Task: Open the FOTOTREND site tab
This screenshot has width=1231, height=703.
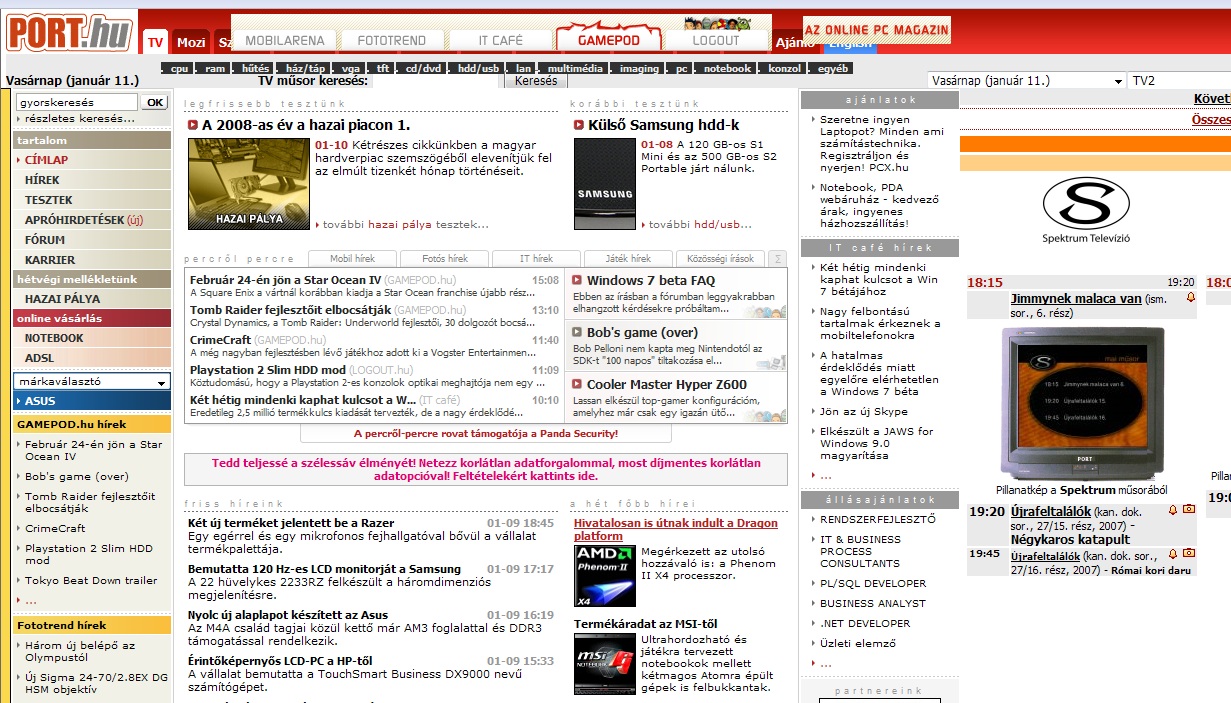Action: pos(392,41)
